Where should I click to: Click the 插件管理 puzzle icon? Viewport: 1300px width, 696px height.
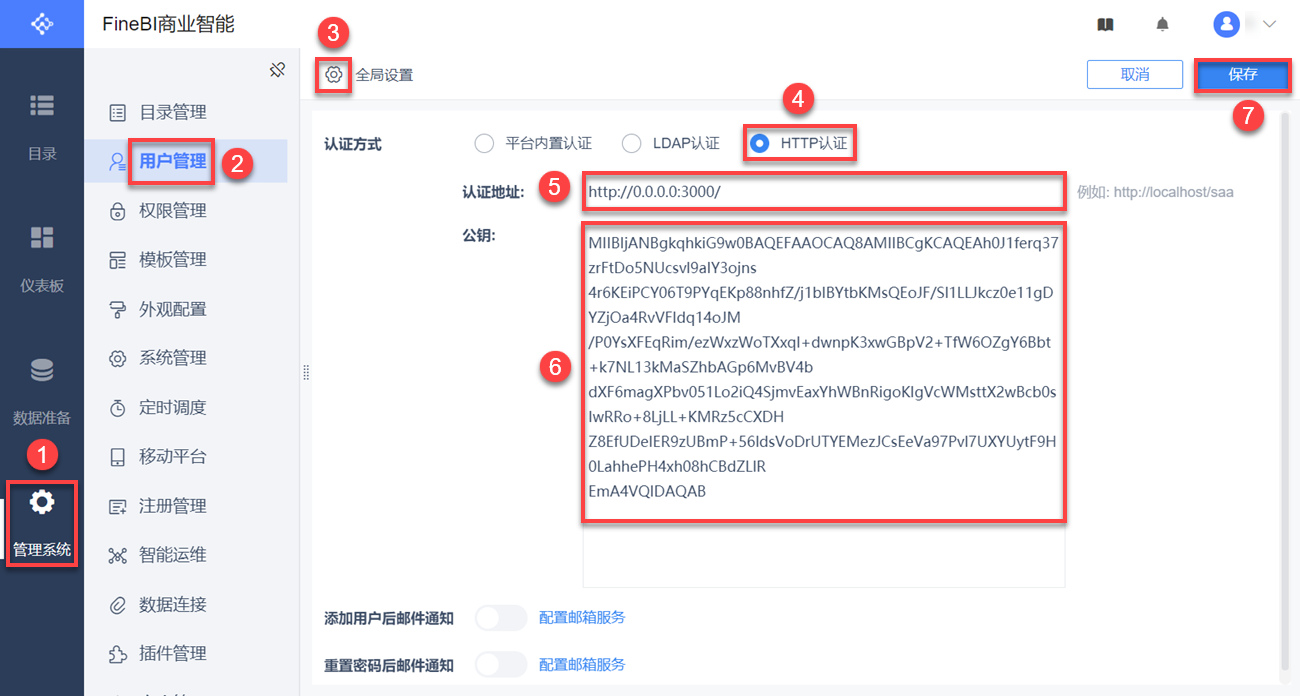point(118,654)
